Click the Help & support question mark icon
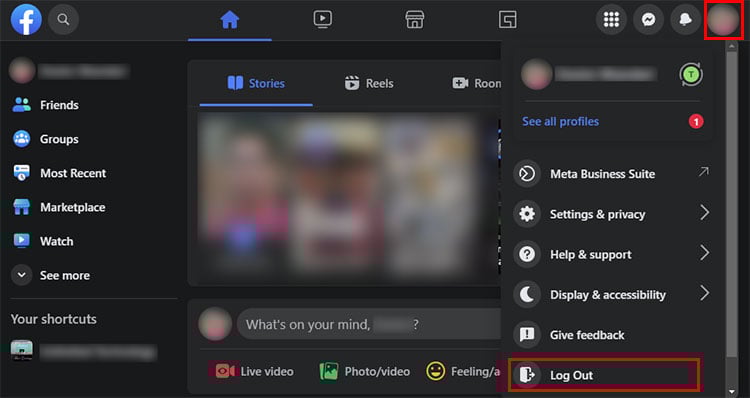This screenshot has height=398, width=750. 527,254
